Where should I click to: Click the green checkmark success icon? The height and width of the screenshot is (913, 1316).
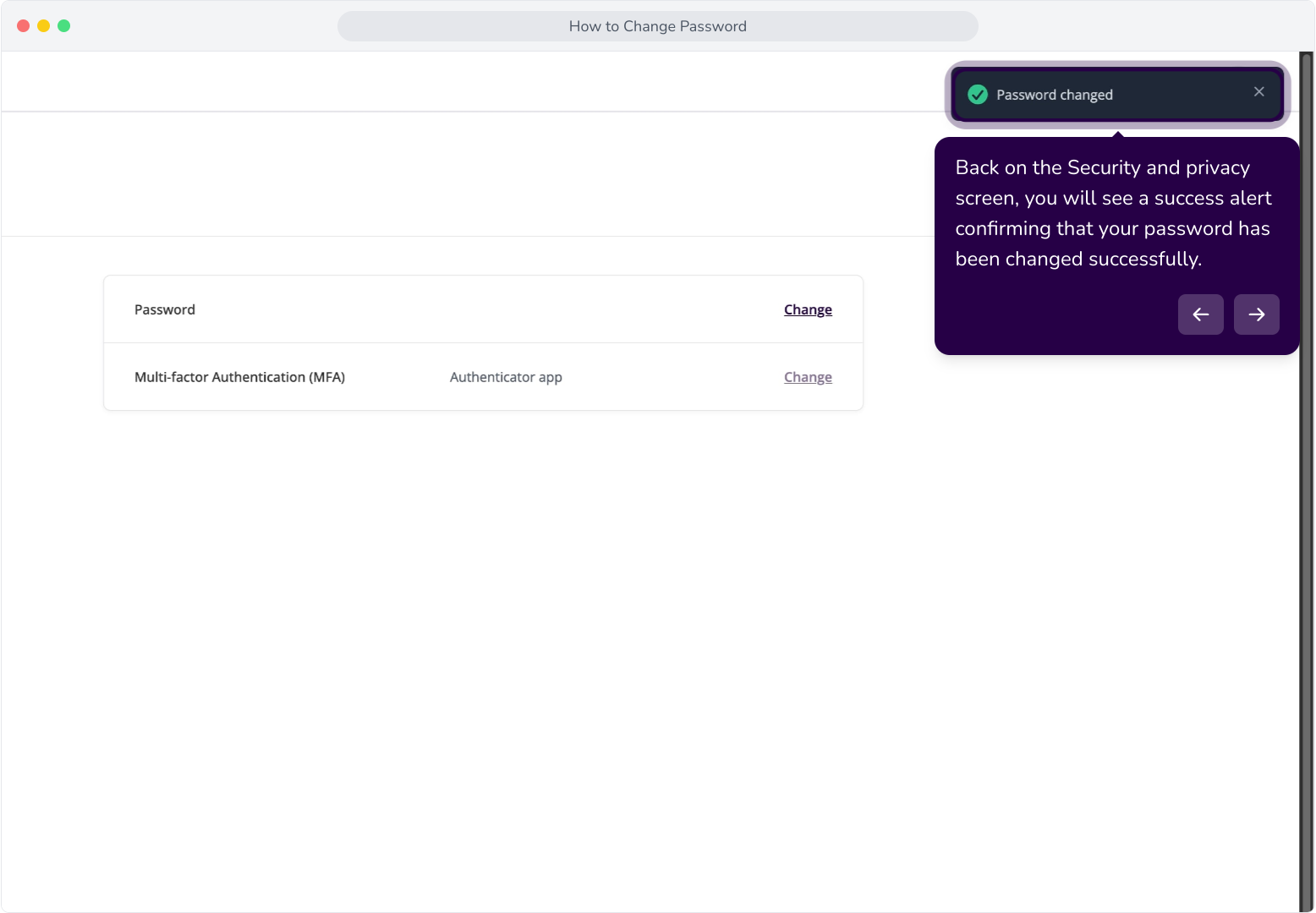(978, 95)
